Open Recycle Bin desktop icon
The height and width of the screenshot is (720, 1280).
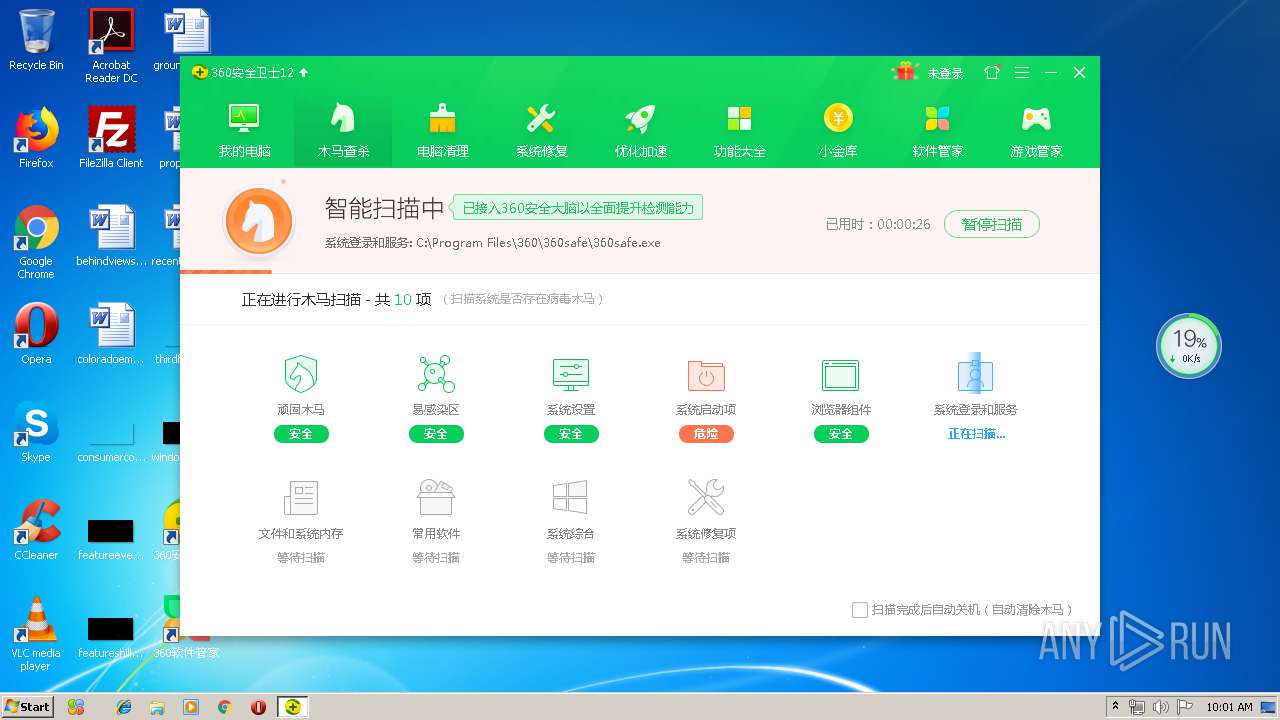point(36,40)
